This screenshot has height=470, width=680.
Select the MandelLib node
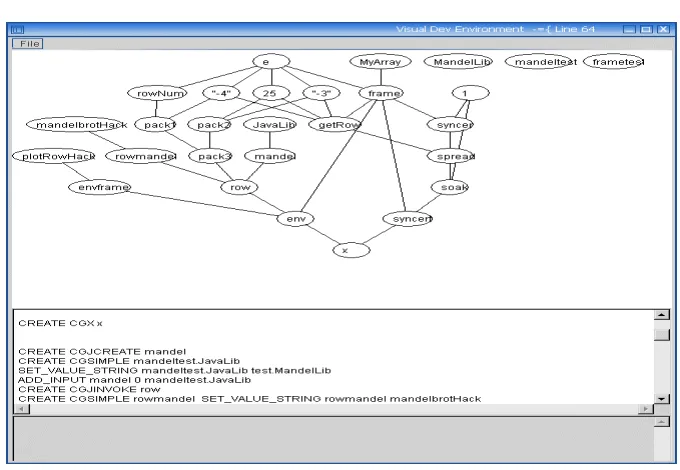(458, 62)
